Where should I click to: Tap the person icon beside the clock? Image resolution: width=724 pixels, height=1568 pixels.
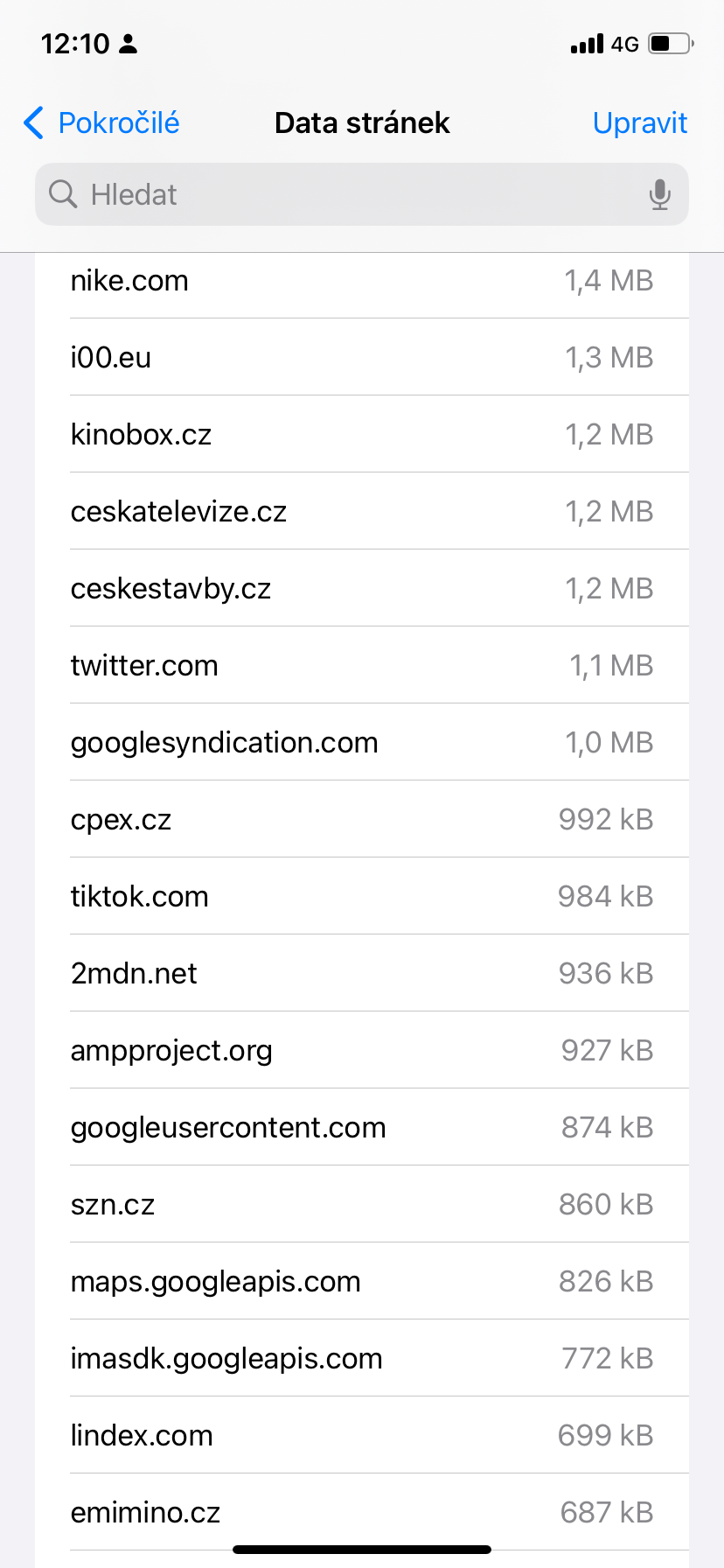pyautogui.click(x=129, y=44)
